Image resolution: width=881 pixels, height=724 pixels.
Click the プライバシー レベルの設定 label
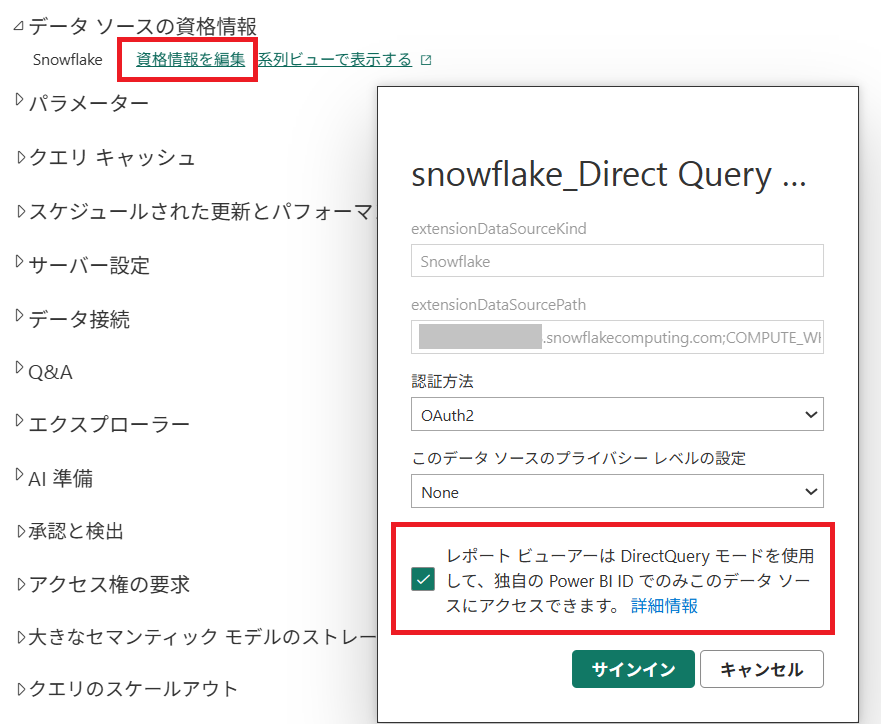pyautogui.click(x=579, y=458)
